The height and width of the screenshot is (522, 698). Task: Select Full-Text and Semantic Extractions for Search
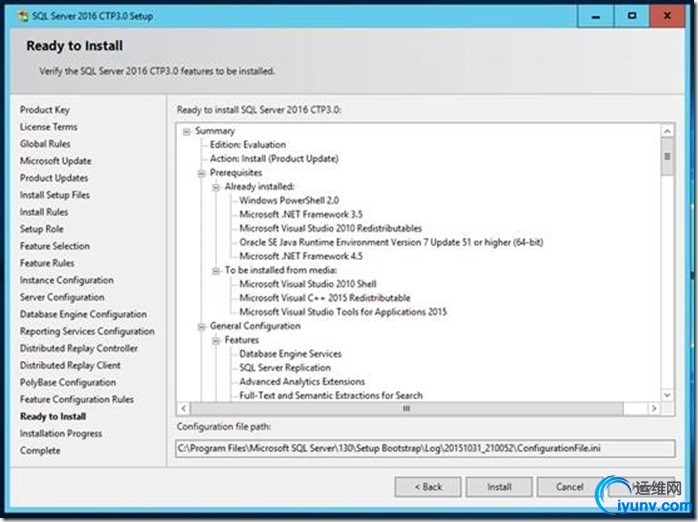click(331, 395)
